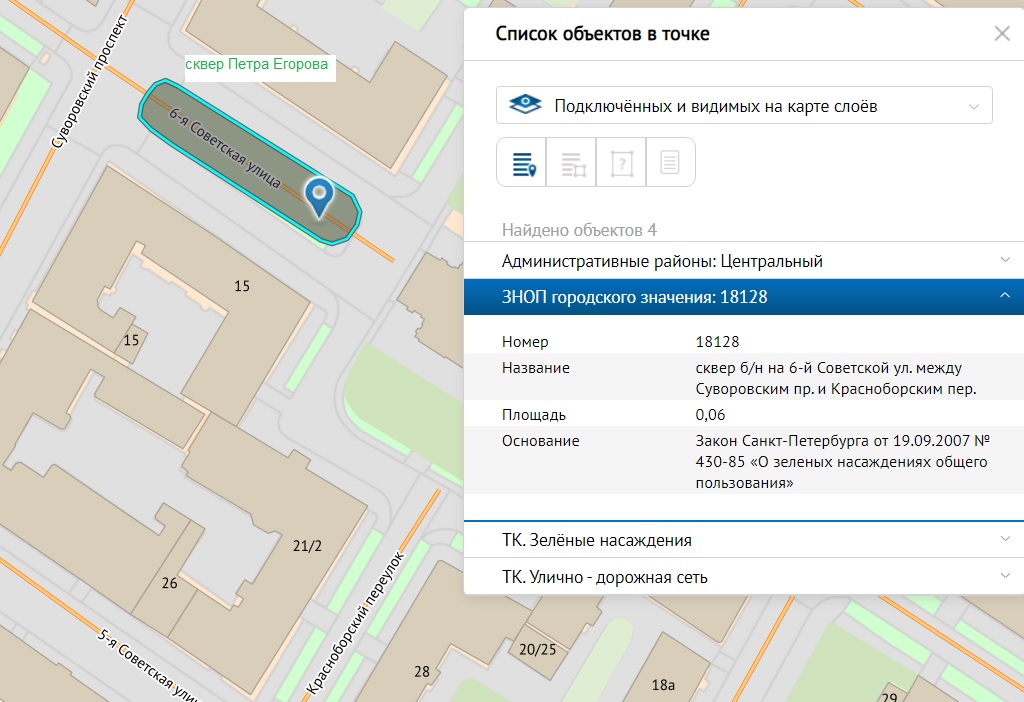Click the list-with-pin objects at point icon

click(x=522, y=162)
